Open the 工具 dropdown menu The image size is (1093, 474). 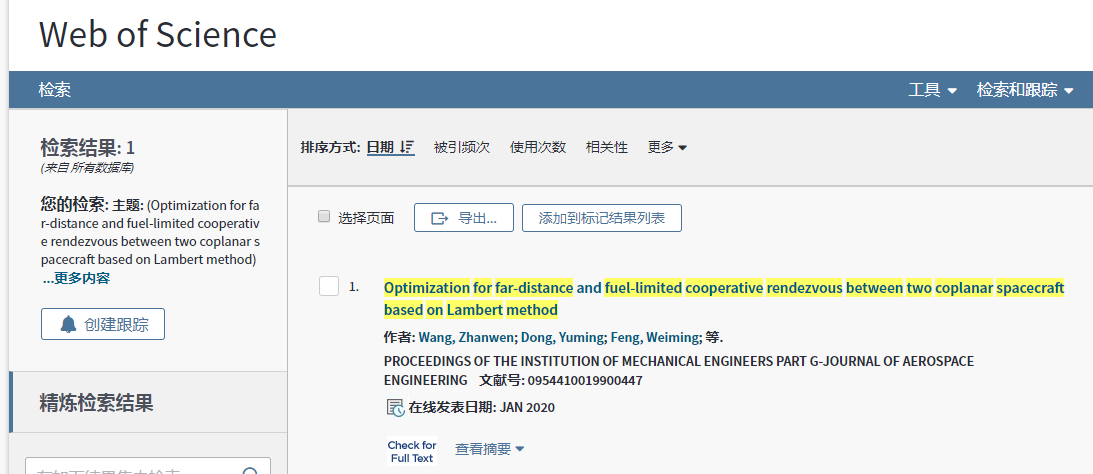[x=932, y=90]
